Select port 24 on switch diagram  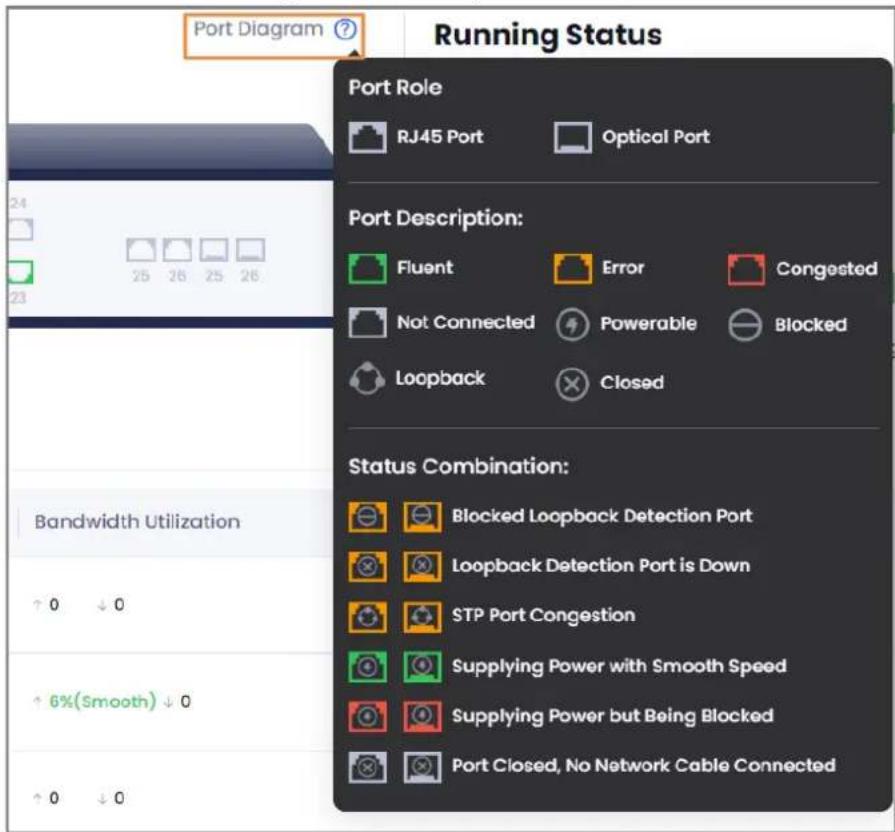point(21,229)
